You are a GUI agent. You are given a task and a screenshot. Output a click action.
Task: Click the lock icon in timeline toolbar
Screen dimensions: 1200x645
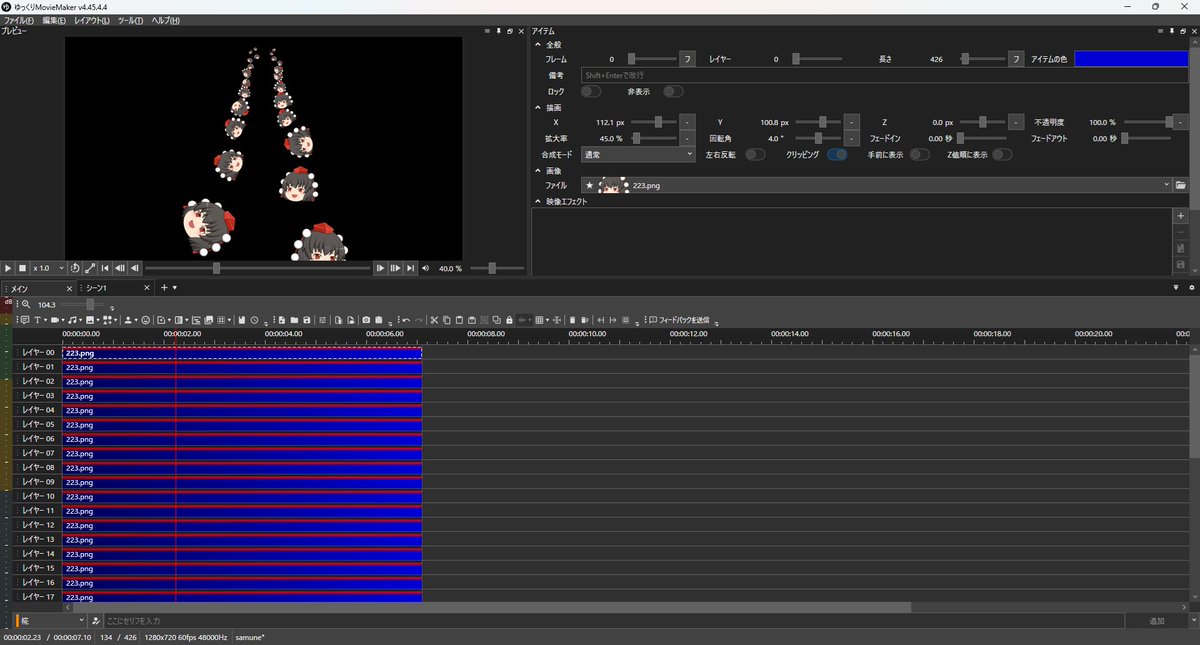click(509, 320)
